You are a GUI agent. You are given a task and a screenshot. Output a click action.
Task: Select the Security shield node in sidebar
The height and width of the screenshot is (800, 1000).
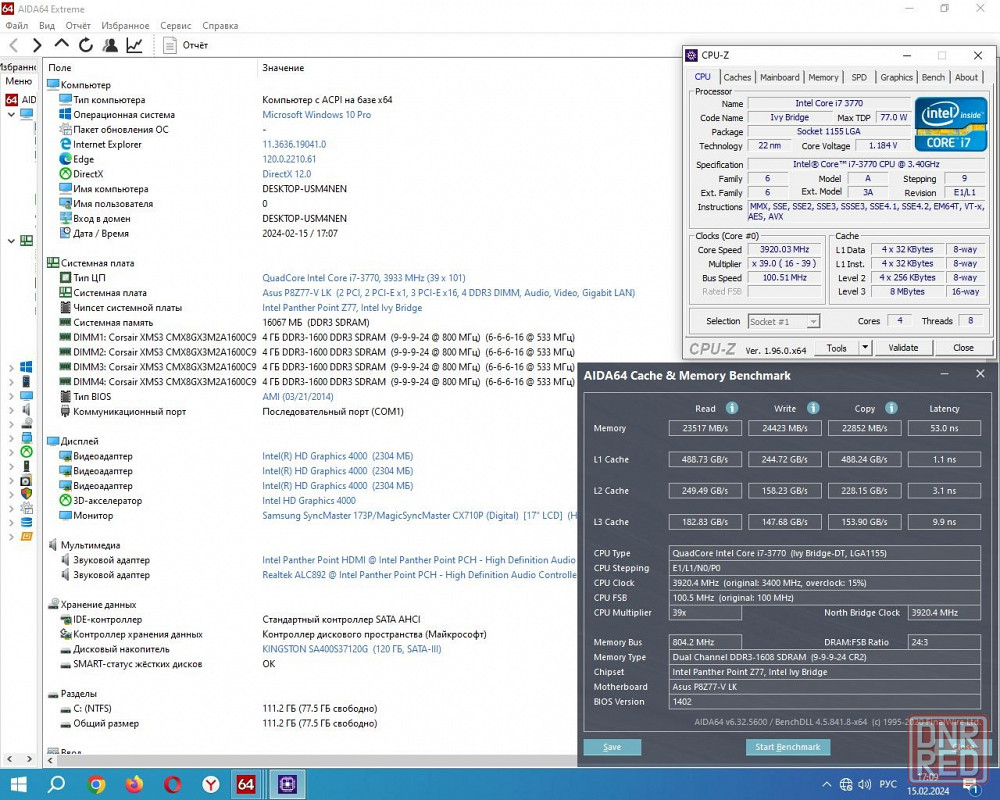click(x=26, y=494)
